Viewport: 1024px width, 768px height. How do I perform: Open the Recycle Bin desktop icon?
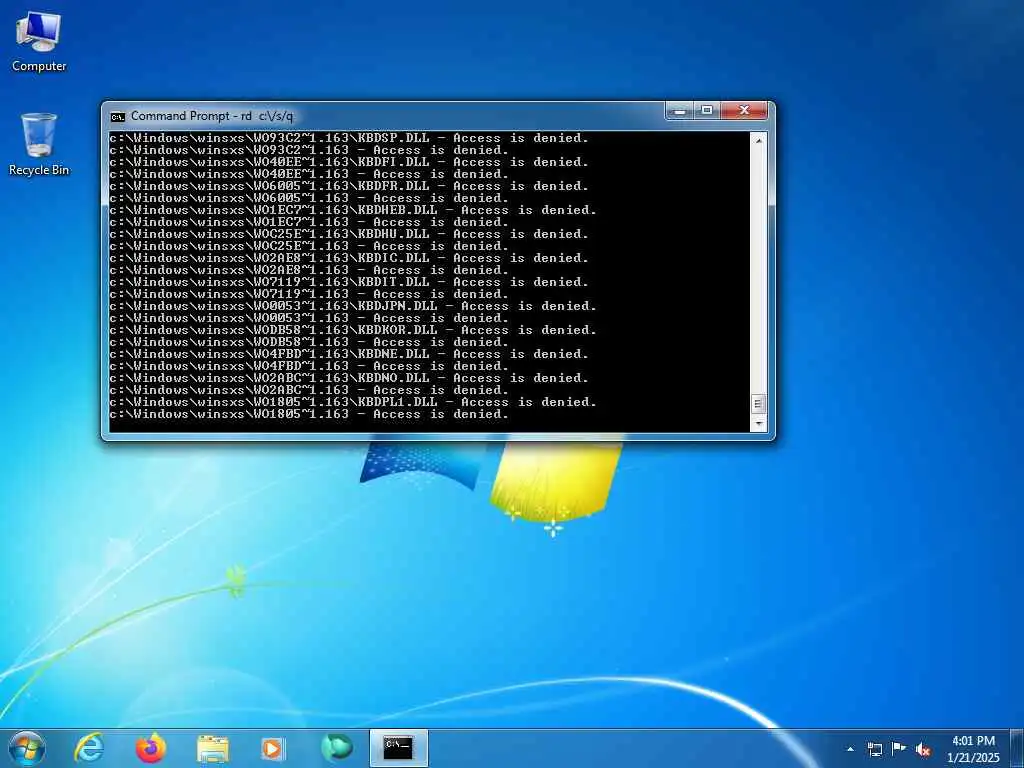(39, 144)
